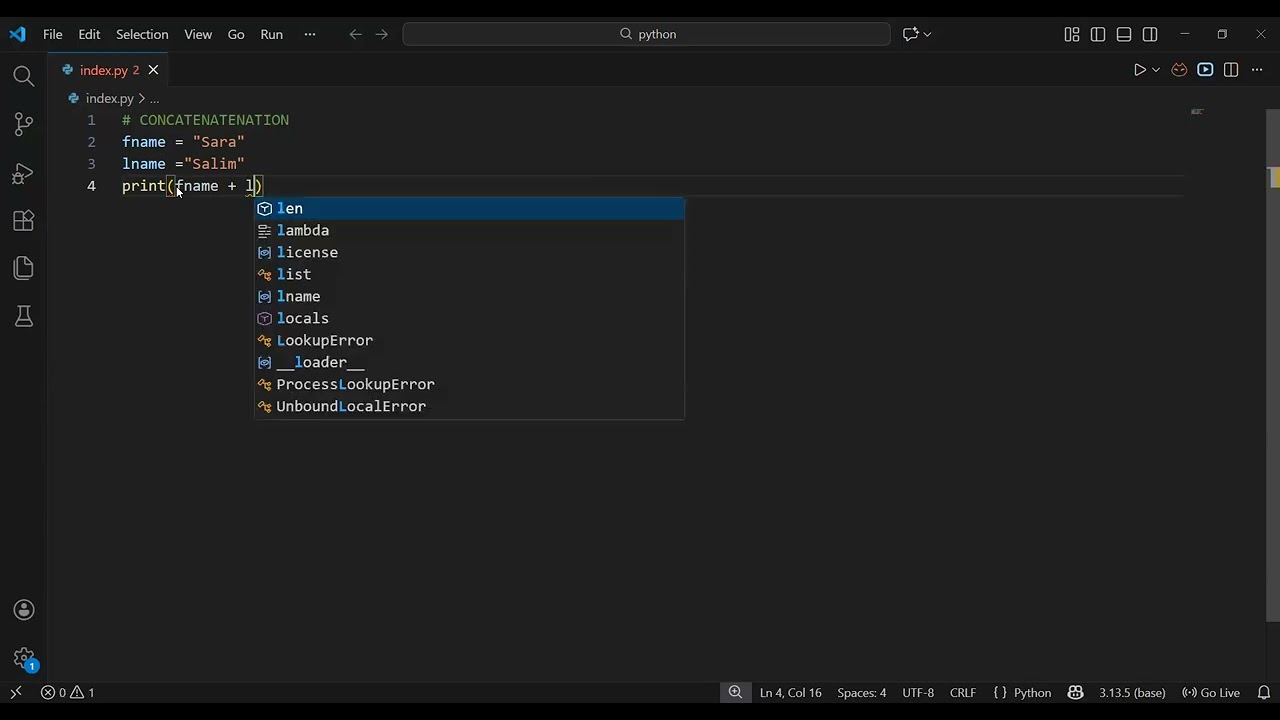Change indentation via Spaces: 4

coord(861,692)
